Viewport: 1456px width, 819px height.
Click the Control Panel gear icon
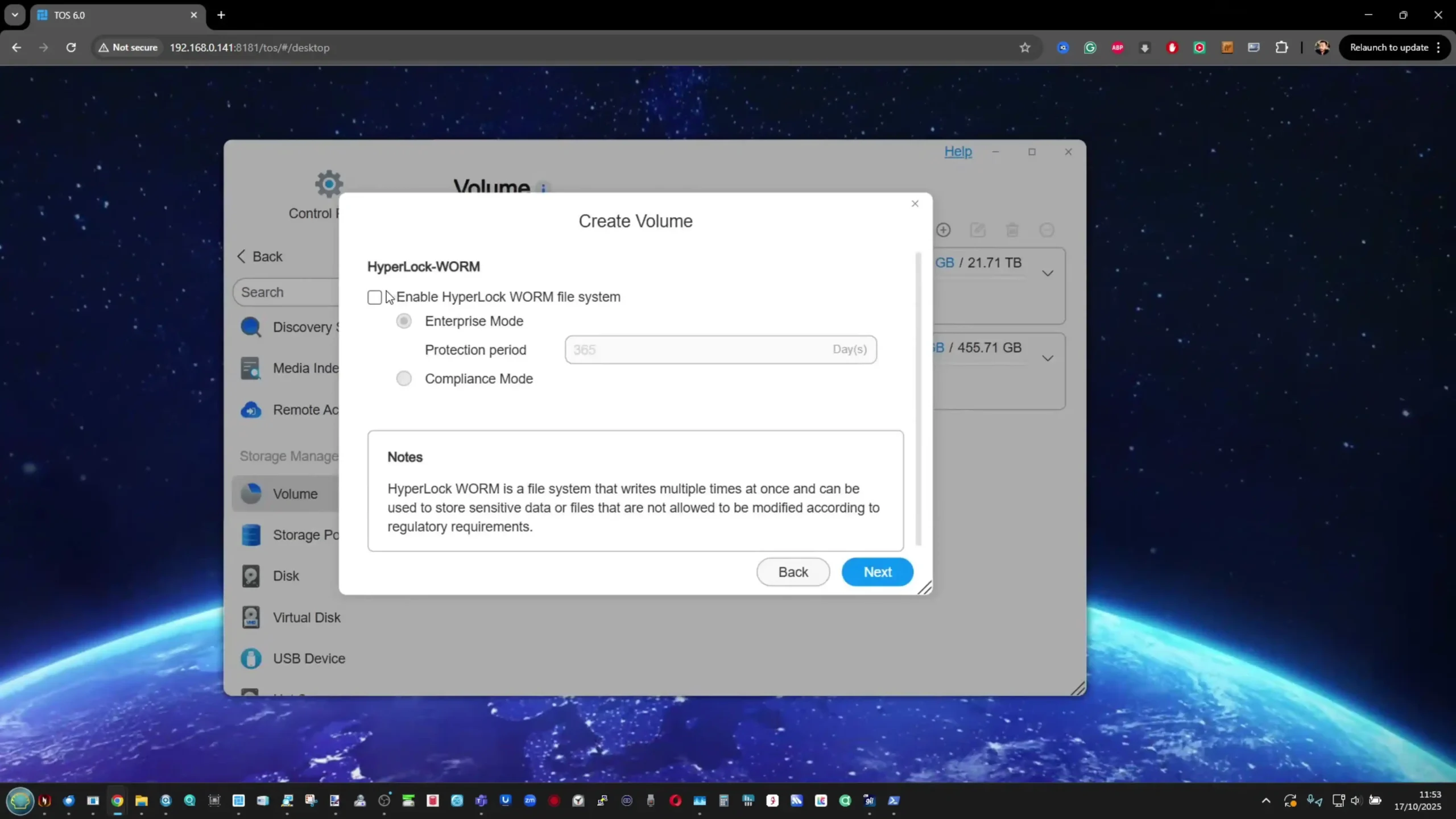pyautogui.click(x=329, y=184)
